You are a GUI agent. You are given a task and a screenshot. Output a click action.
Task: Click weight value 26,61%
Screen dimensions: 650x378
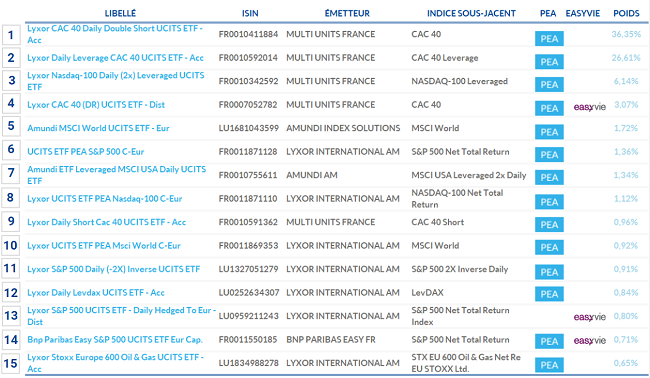click(626, 58)
